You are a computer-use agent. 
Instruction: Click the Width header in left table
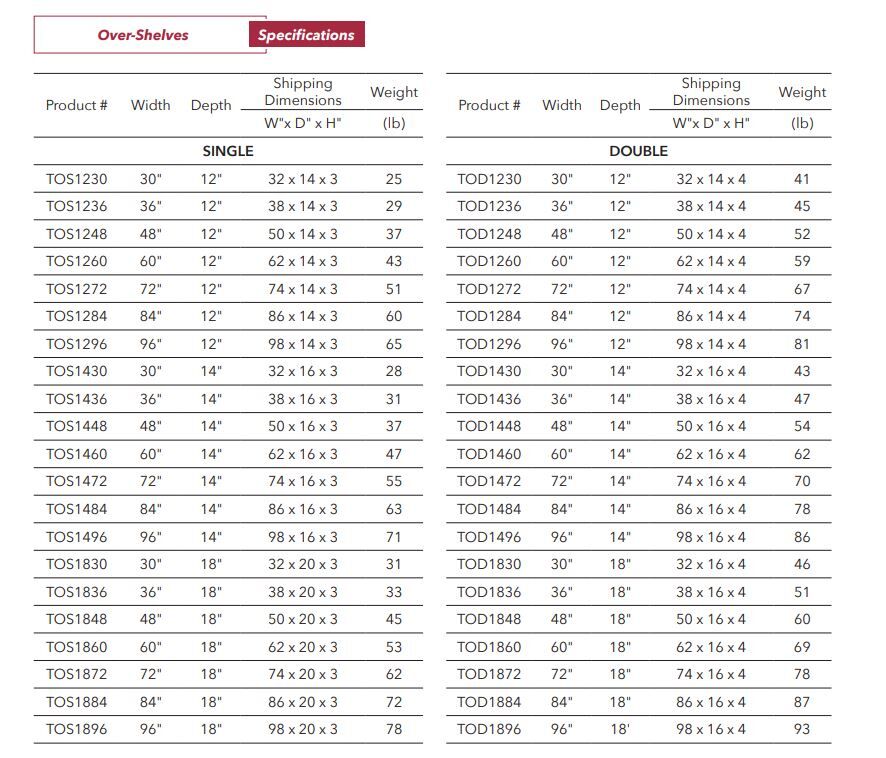150,105
